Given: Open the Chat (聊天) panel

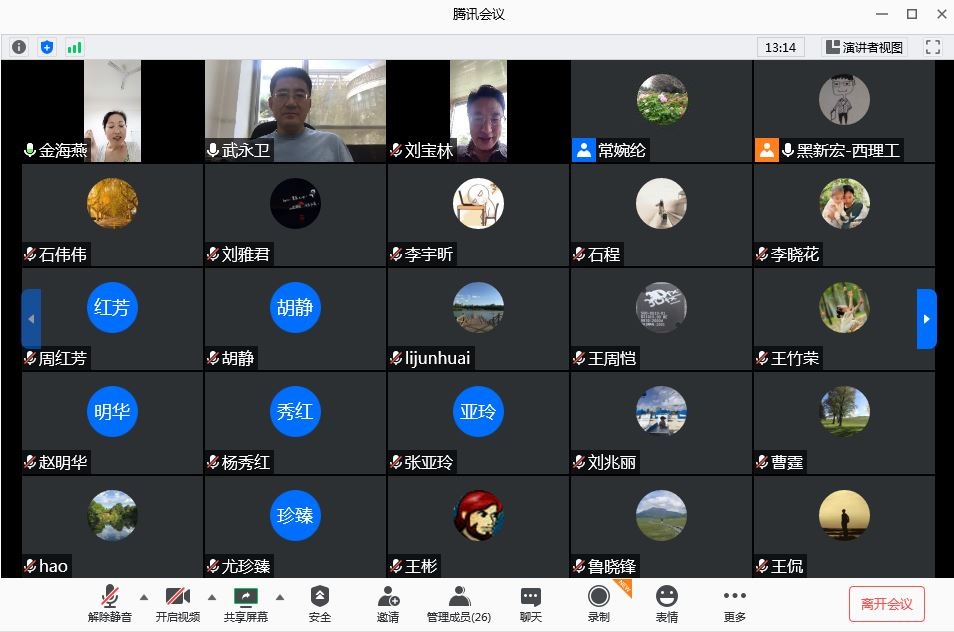Looking at the screenshot, I should pyautogui.click(x=530, y=604).
